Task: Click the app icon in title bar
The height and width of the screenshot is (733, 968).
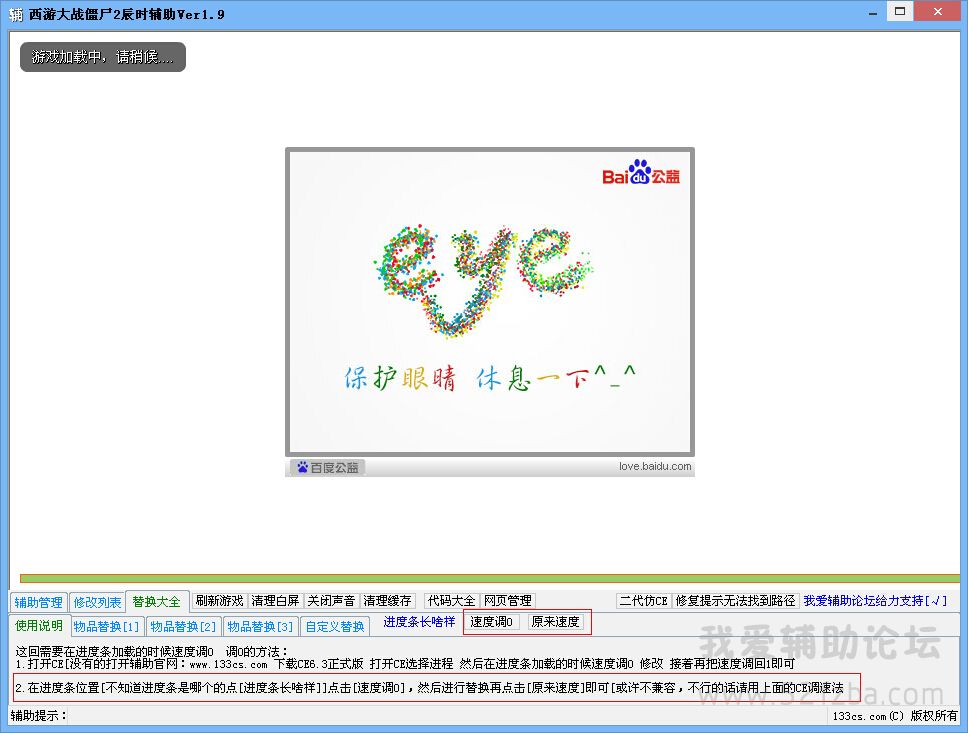Action: click(16, 14)
